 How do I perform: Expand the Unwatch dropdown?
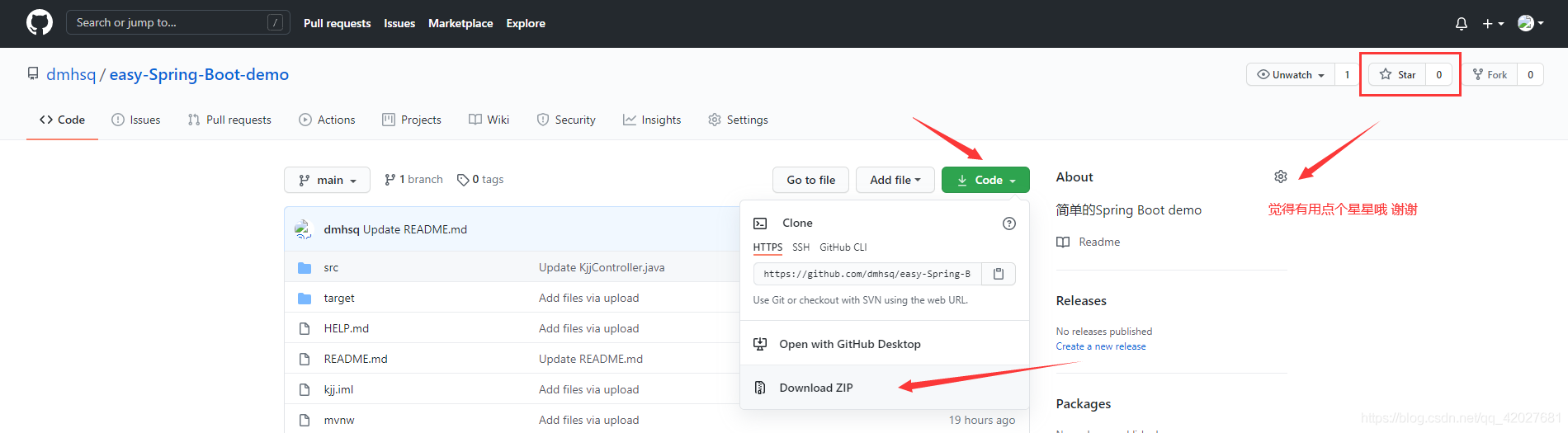click(1291, 74)
